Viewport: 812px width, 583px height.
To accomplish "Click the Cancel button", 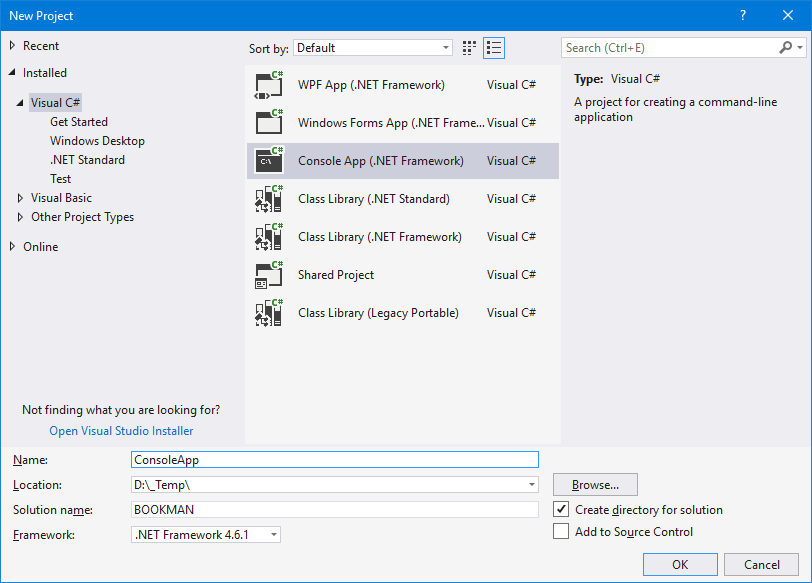I will [x=761, y=564].
